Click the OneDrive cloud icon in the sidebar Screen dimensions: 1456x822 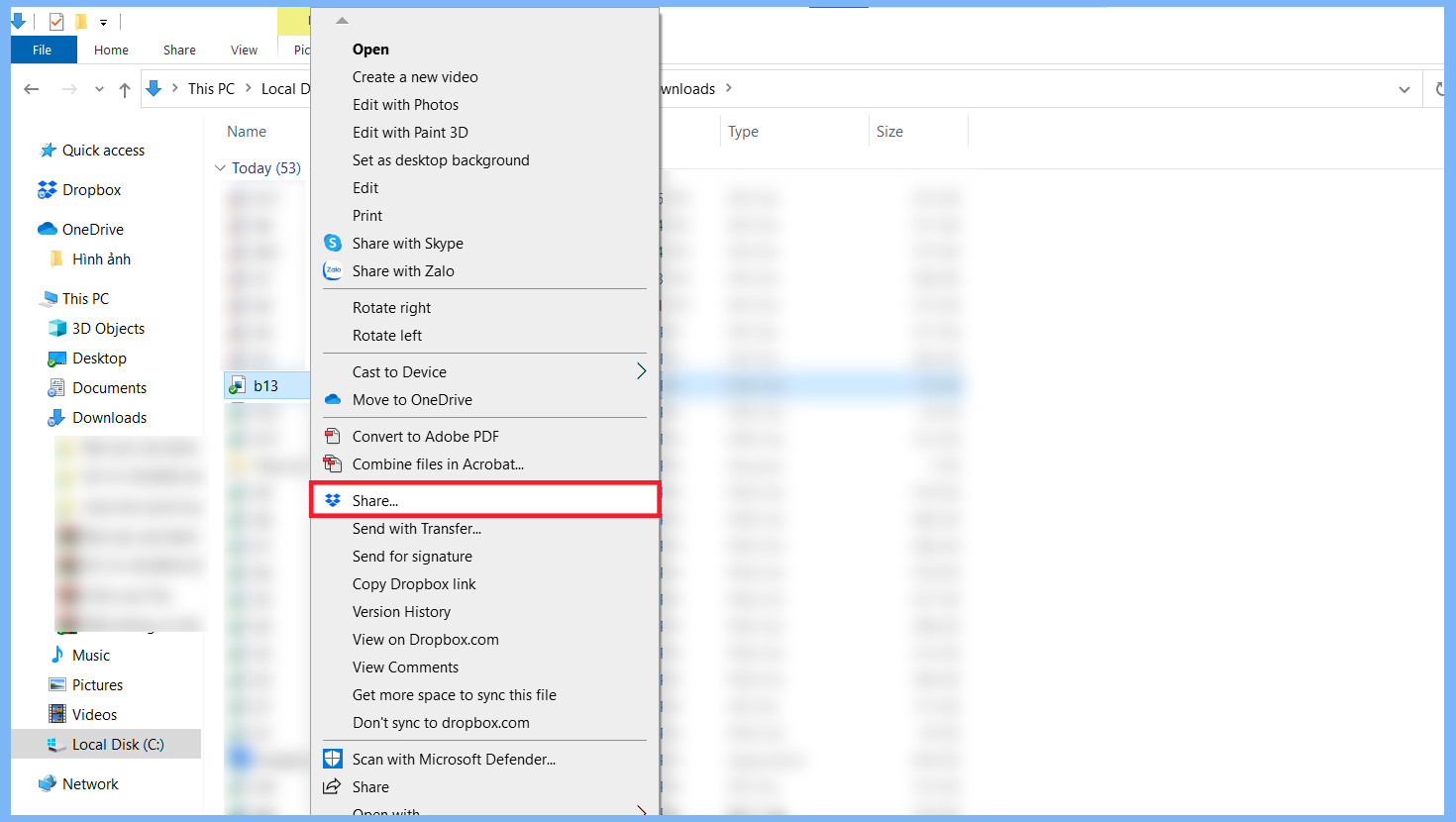click(x=47, y=229)
